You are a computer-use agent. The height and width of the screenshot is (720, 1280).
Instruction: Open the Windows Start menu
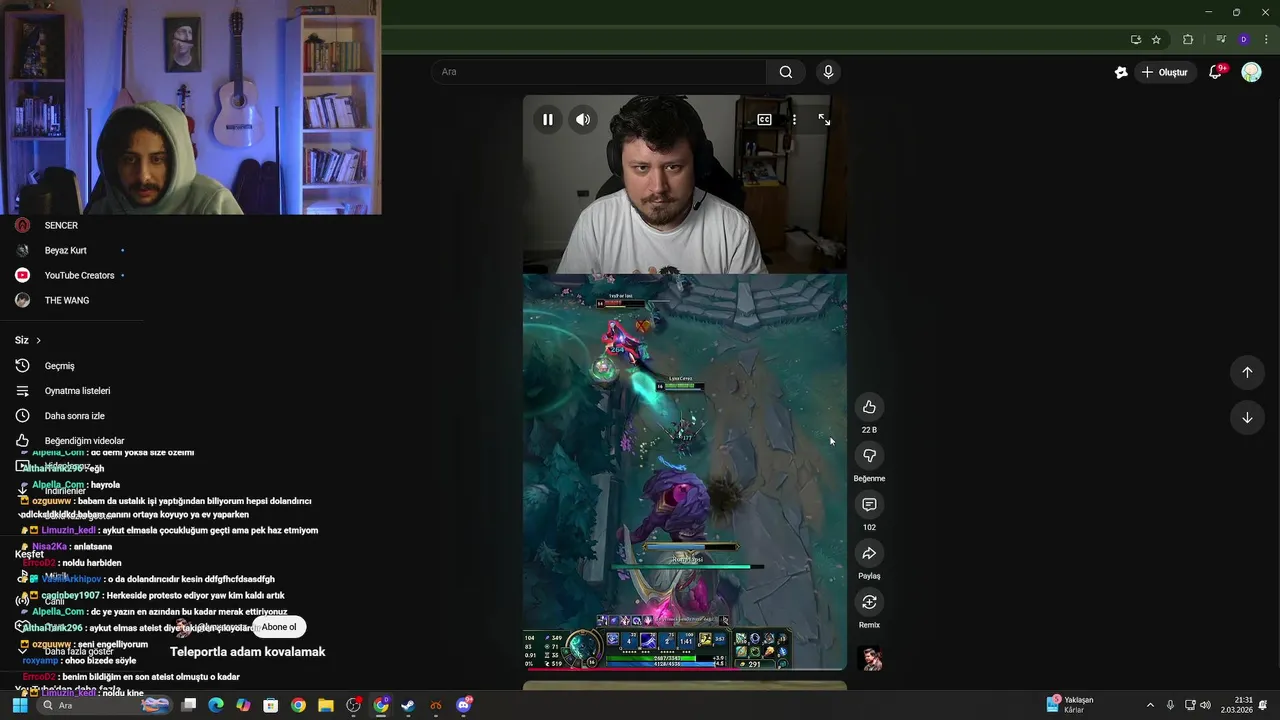(19, 705)
